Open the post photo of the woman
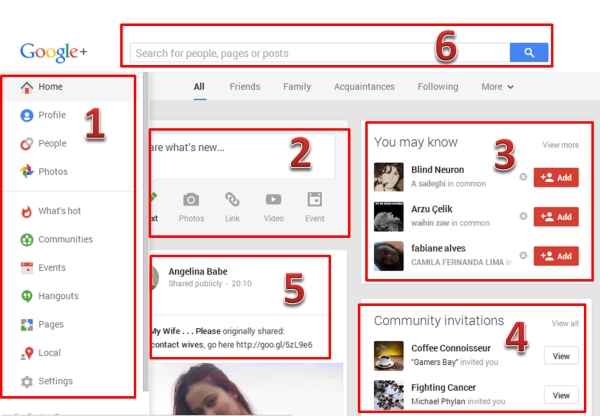Screen dimensions: 600x416 pos(247,388)
